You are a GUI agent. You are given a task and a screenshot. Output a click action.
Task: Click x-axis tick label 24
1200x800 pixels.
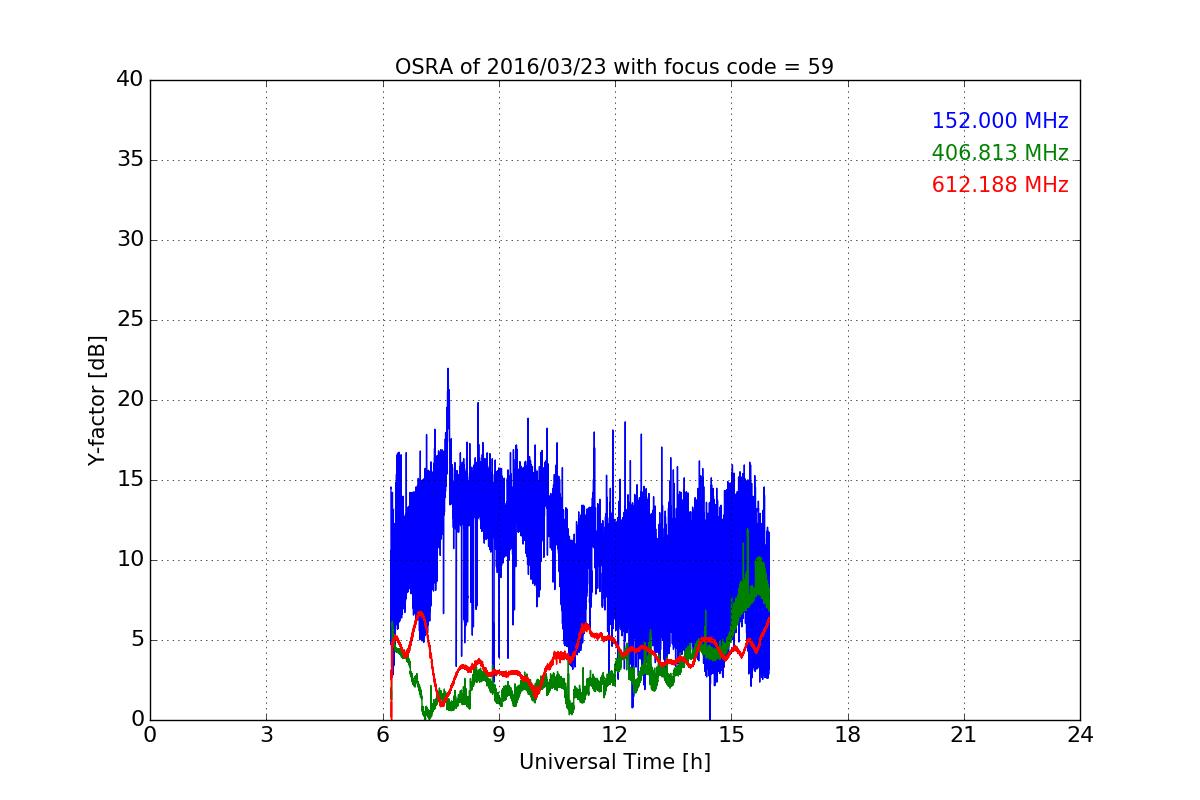point(1080,735)
